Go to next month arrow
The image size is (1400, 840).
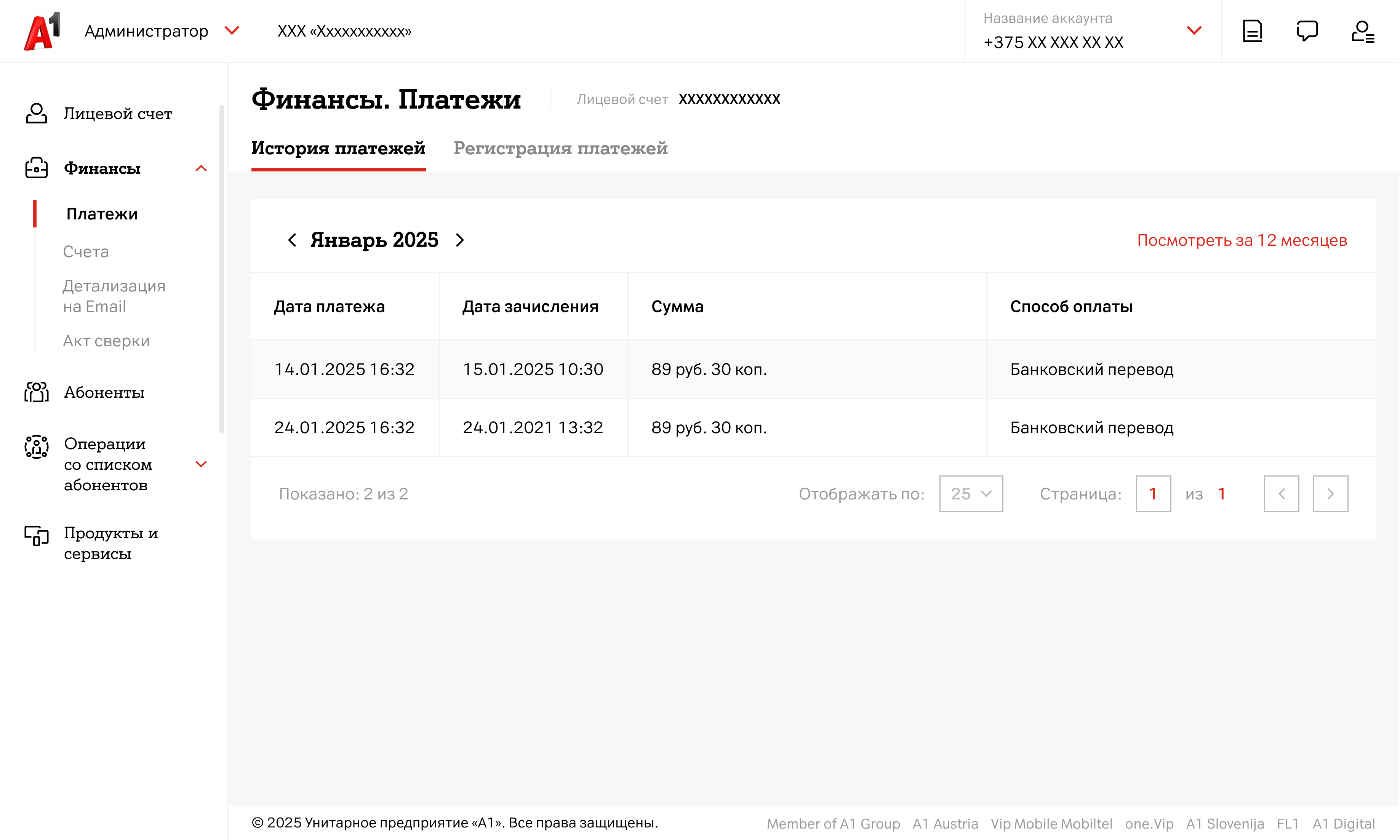point(459,240)
